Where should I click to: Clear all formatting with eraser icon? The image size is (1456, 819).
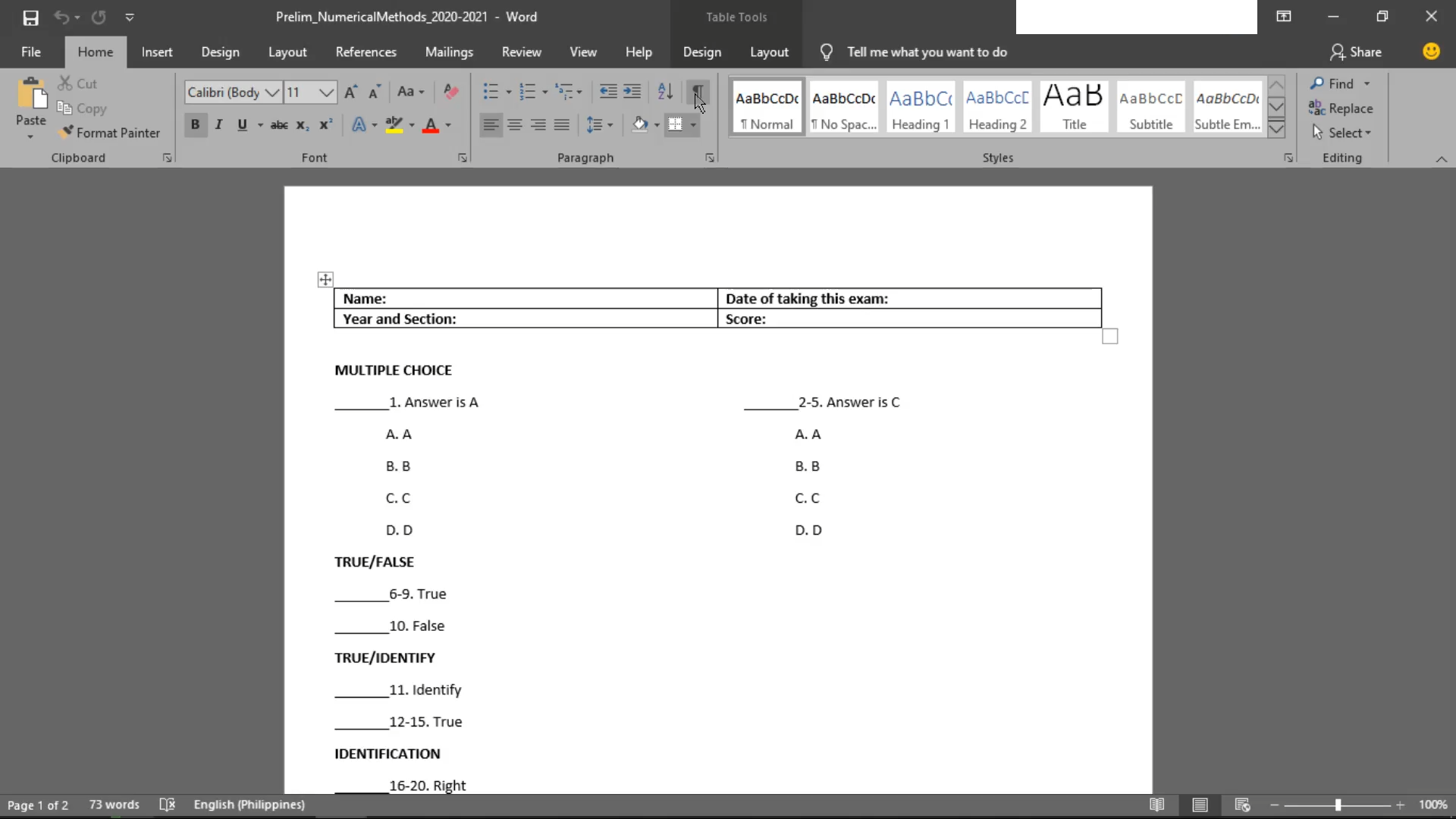(x=451, y=92)
